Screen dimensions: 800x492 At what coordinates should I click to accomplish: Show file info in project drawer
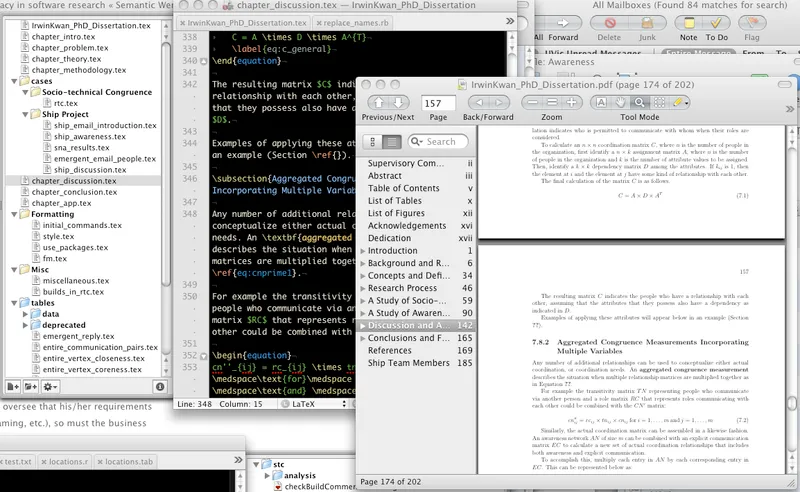[160, 387]
